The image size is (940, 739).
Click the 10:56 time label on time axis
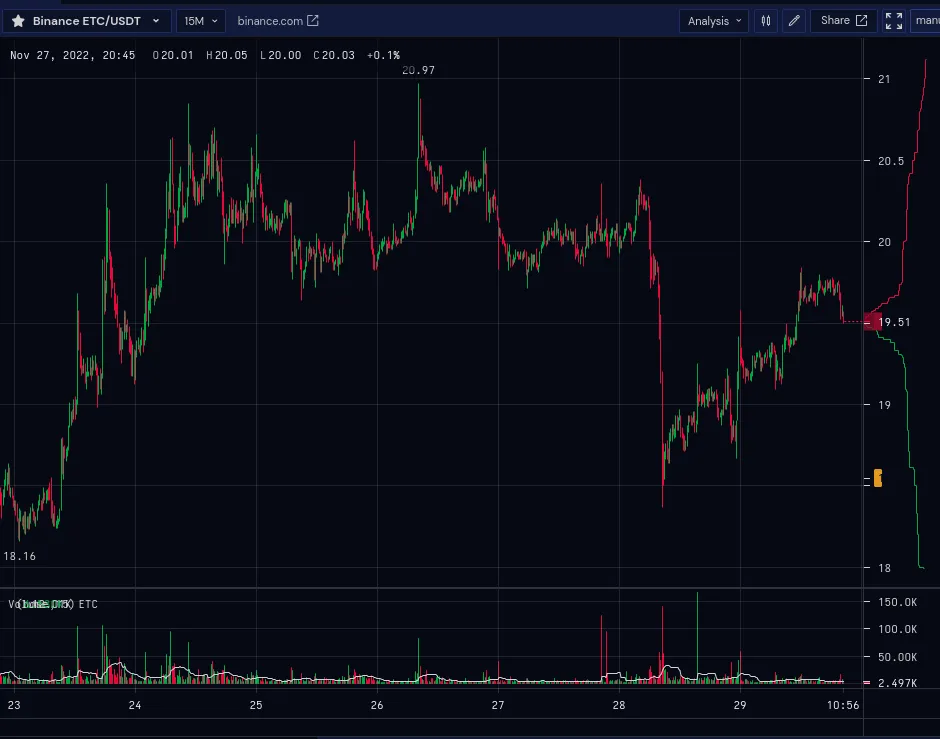(x=845, y=705)
